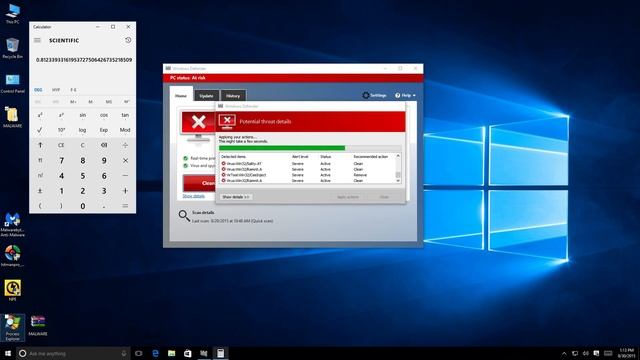Click the n! factorial key in Calculator
Viewport: 640px width, 360px height.
coord(40,176)
